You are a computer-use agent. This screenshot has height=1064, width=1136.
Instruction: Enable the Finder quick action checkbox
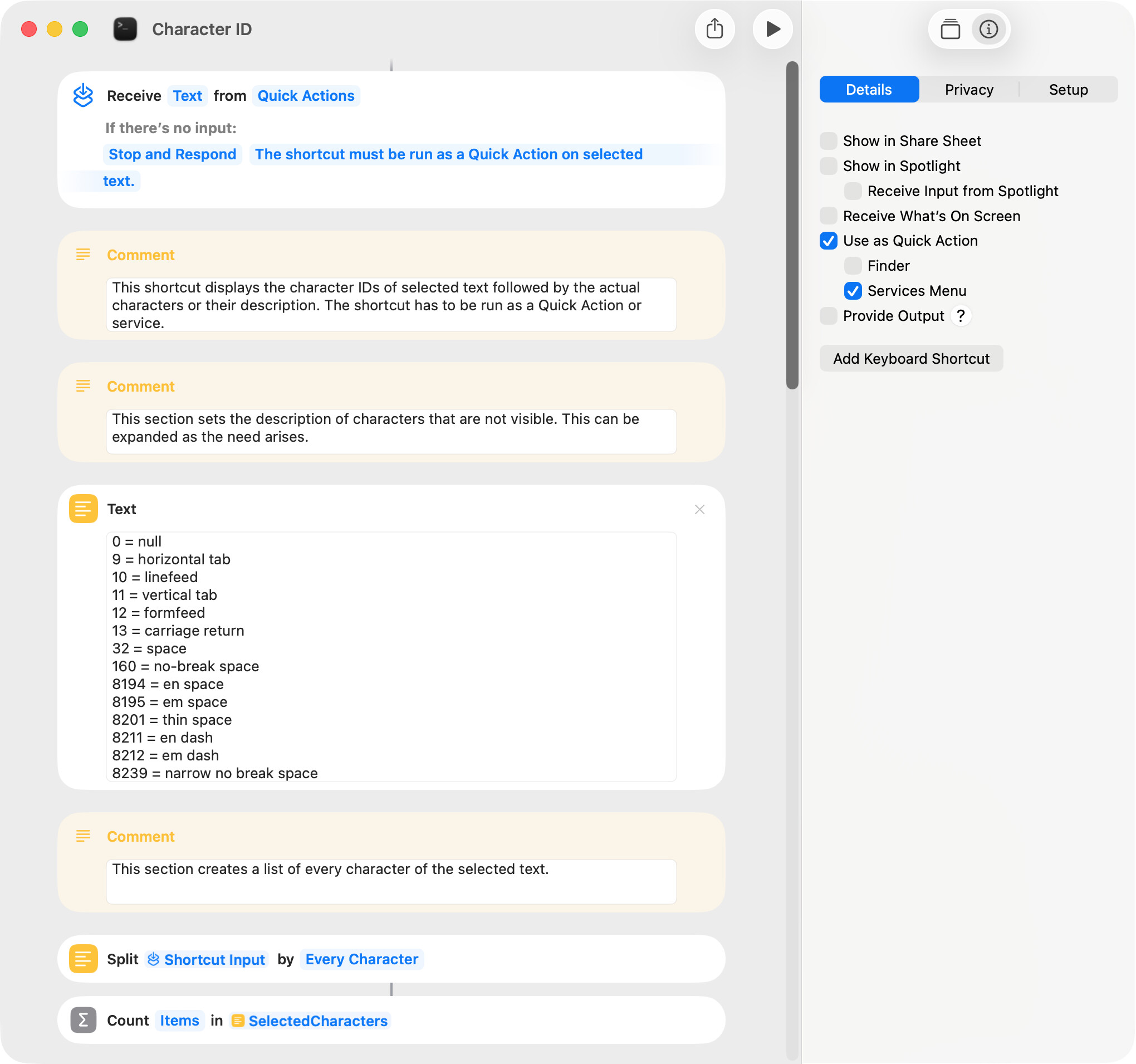[x=853, y=266]
